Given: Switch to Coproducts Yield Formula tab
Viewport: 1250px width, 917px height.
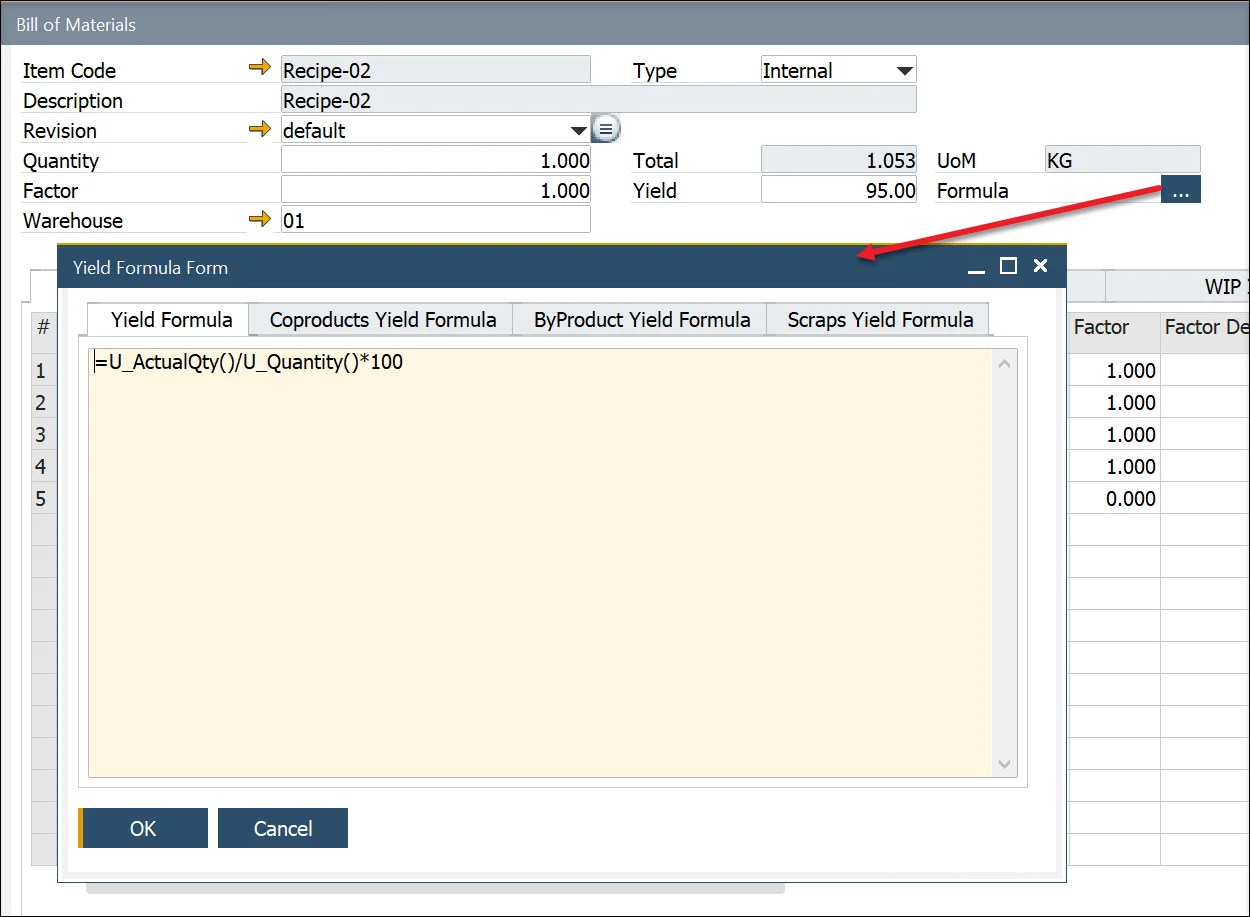Looking at the screenshot, I should (382, 320).
